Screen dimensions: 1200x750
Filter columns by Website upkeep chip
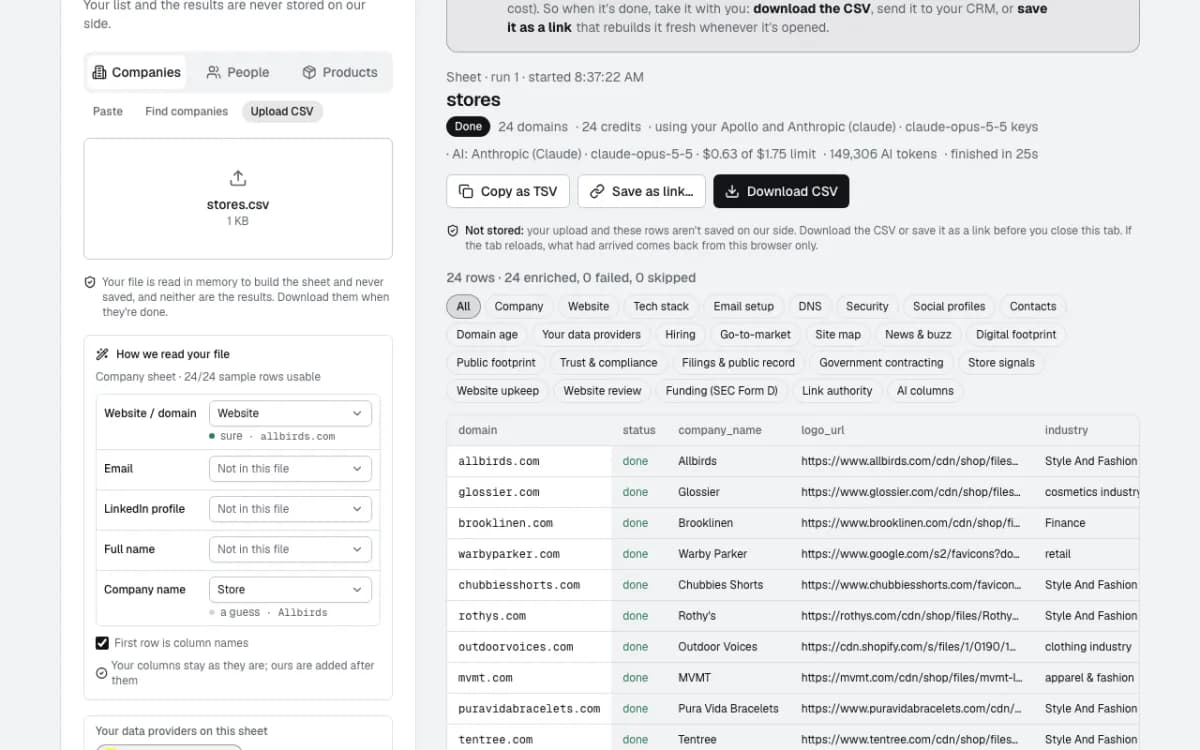pos(497,391)
